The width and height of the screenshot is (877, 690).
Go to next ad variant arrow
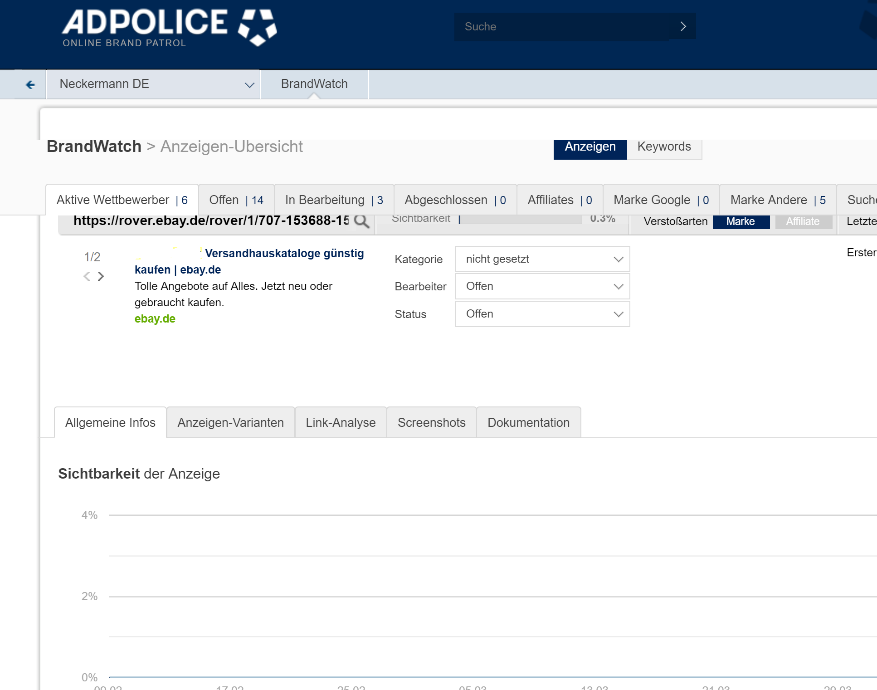(x=101, y=276)
